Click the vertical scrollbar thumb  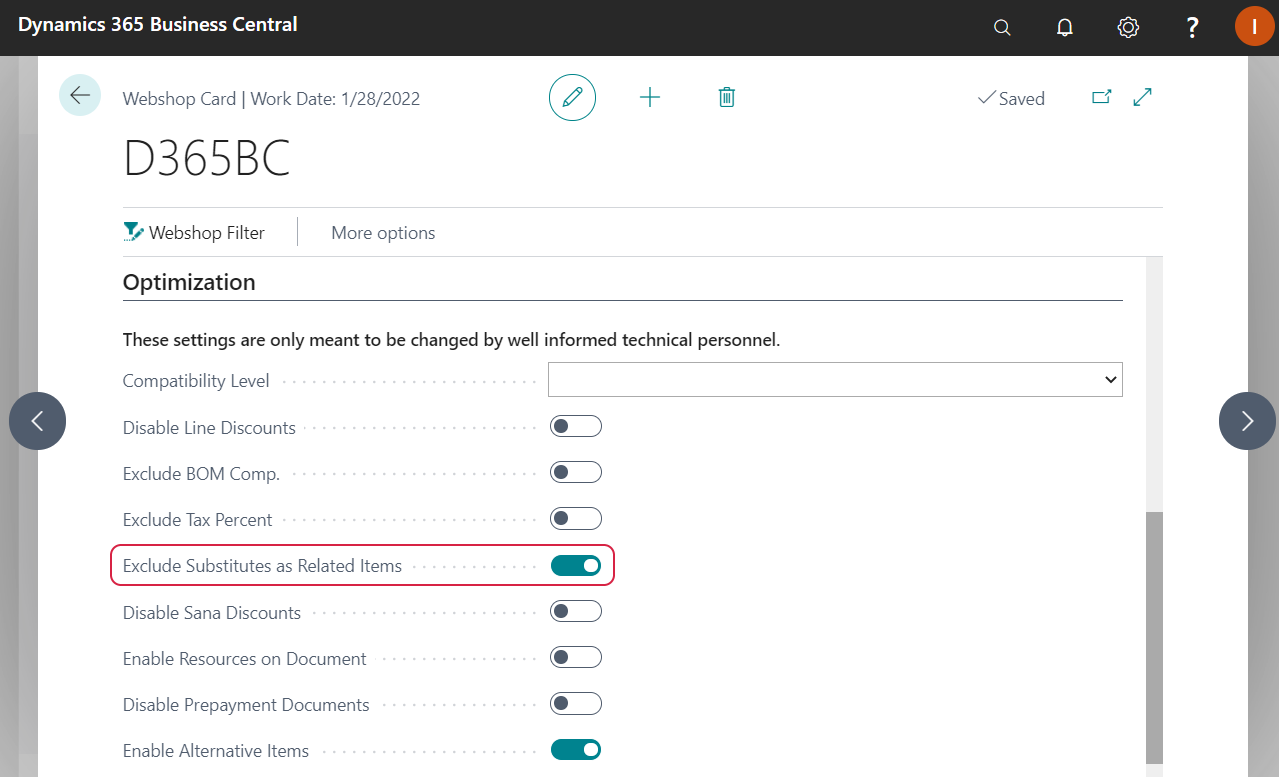coord(1154,637)
